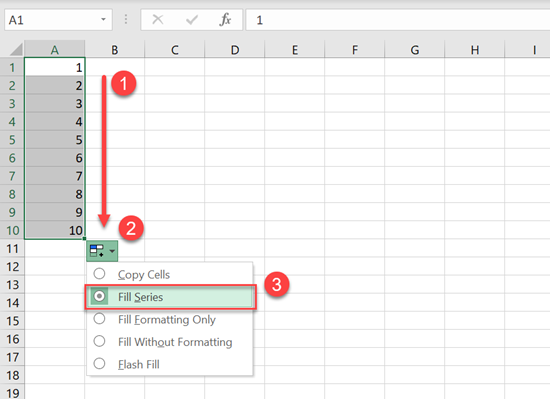The image size is (550, 399).
Task: Click the Cancel X in formula bar
Action: [x=158, y=20]
